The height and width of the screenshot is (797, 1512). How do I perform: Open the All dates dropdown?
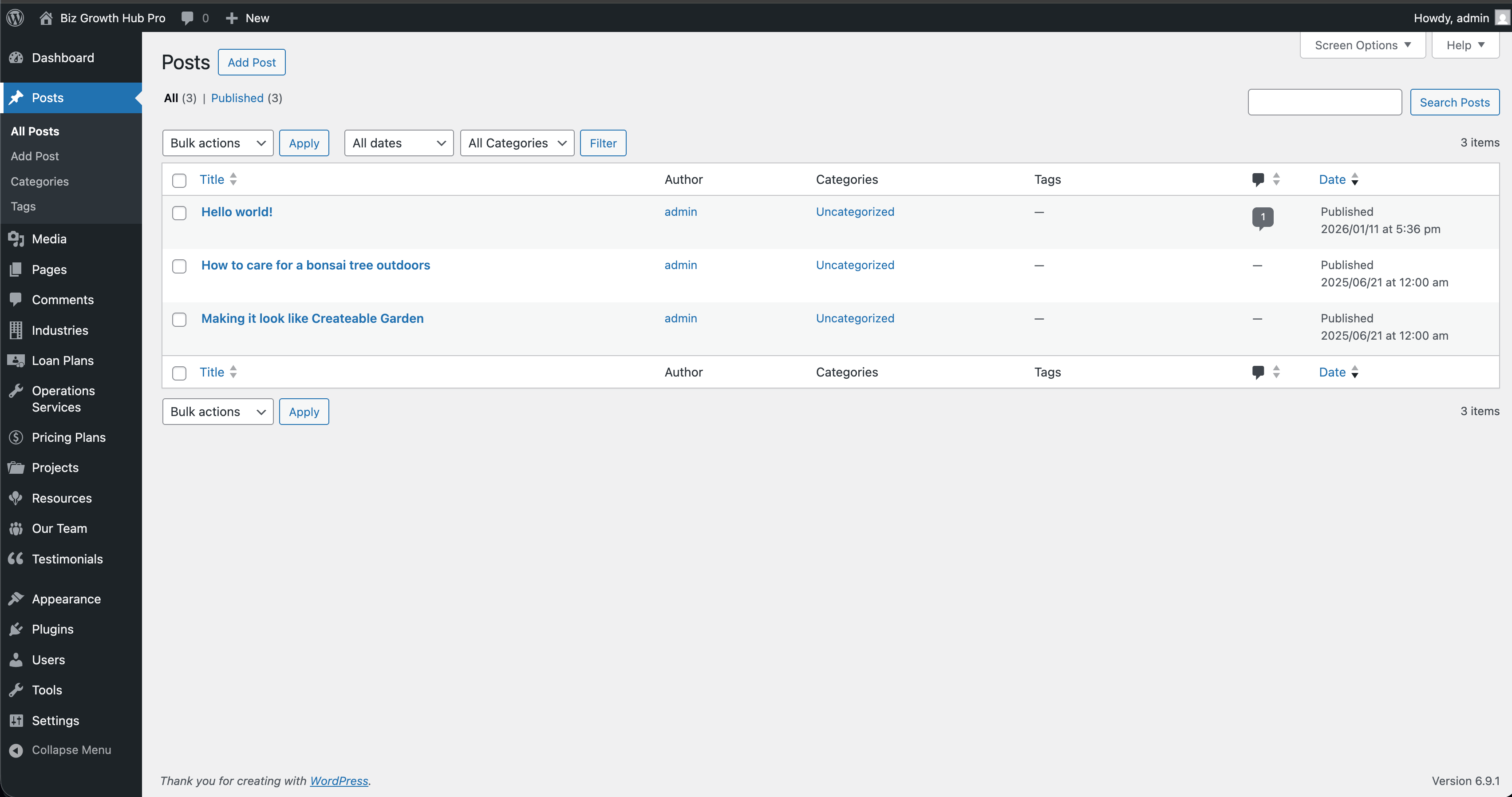coord(399,143)
